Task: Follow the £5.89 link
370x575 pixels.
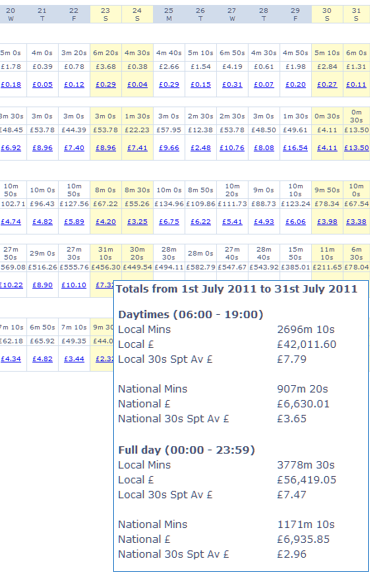Action: point(74,221)
